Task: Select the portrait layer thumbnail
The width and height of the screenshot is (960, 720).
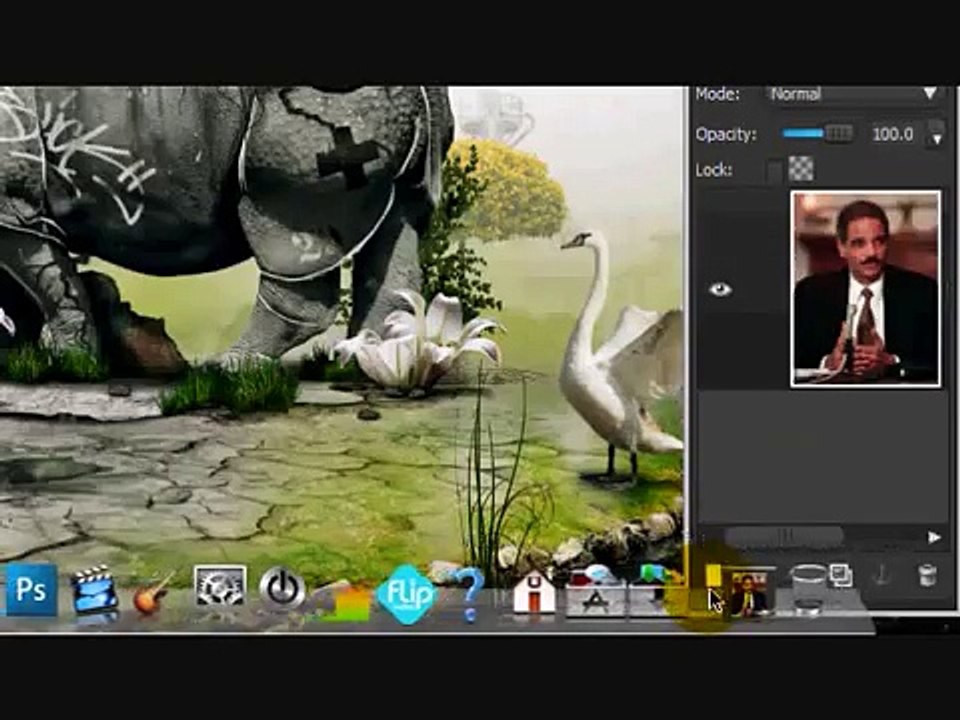Action: click(x=866, y=289)
